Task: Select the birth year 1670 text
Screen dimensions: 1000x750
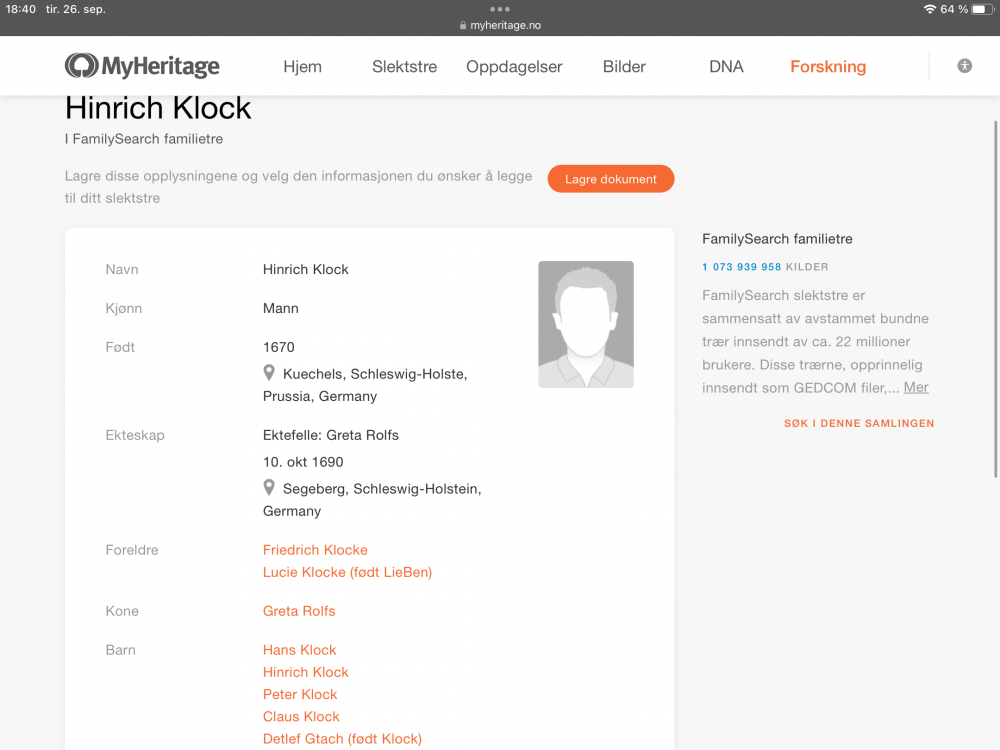Action: pyautogui.click(x=279, y=347)
